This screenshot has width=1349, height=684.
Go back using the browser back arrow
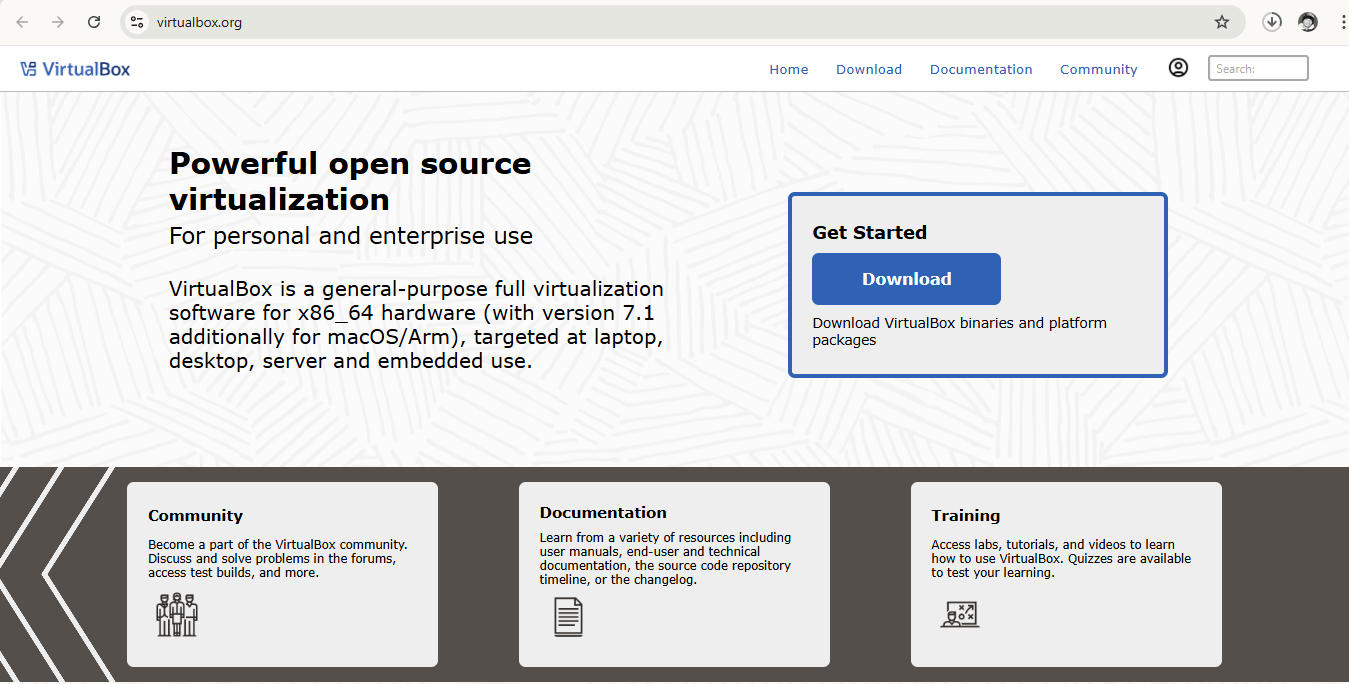22,21
